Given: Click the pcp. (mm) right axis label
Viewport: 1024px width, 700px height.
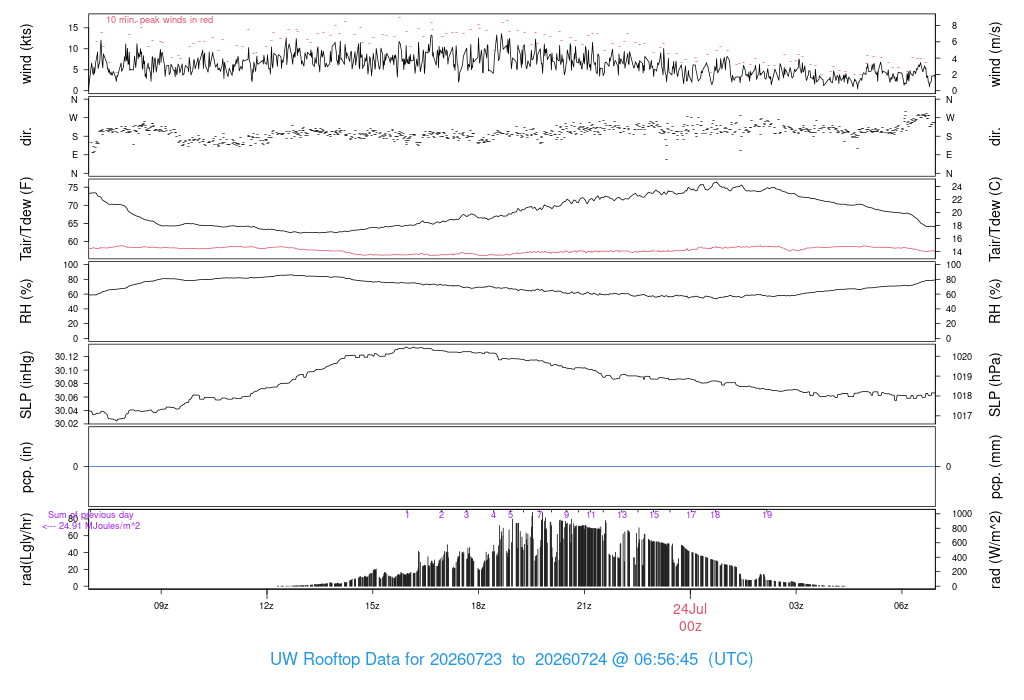Looking at the screenshot, I should pos(995,466).
